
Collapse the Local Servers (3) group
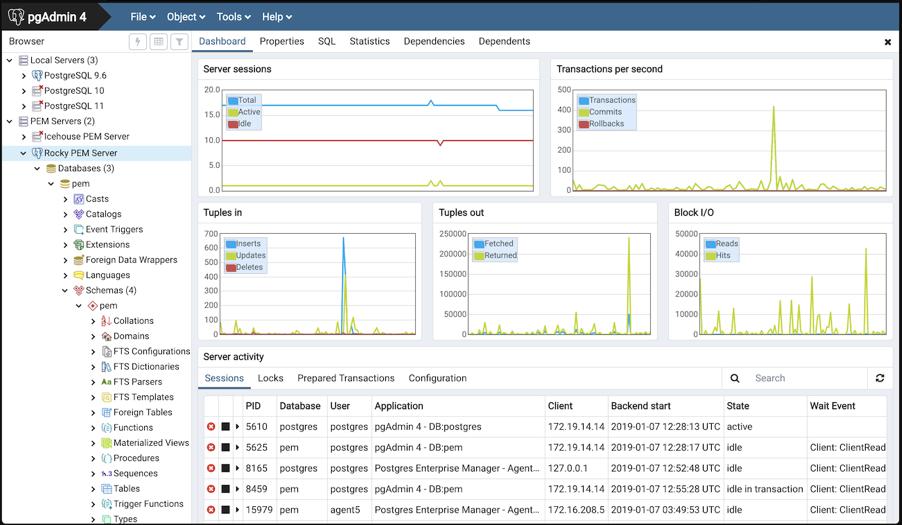click(x=9, y=60)
